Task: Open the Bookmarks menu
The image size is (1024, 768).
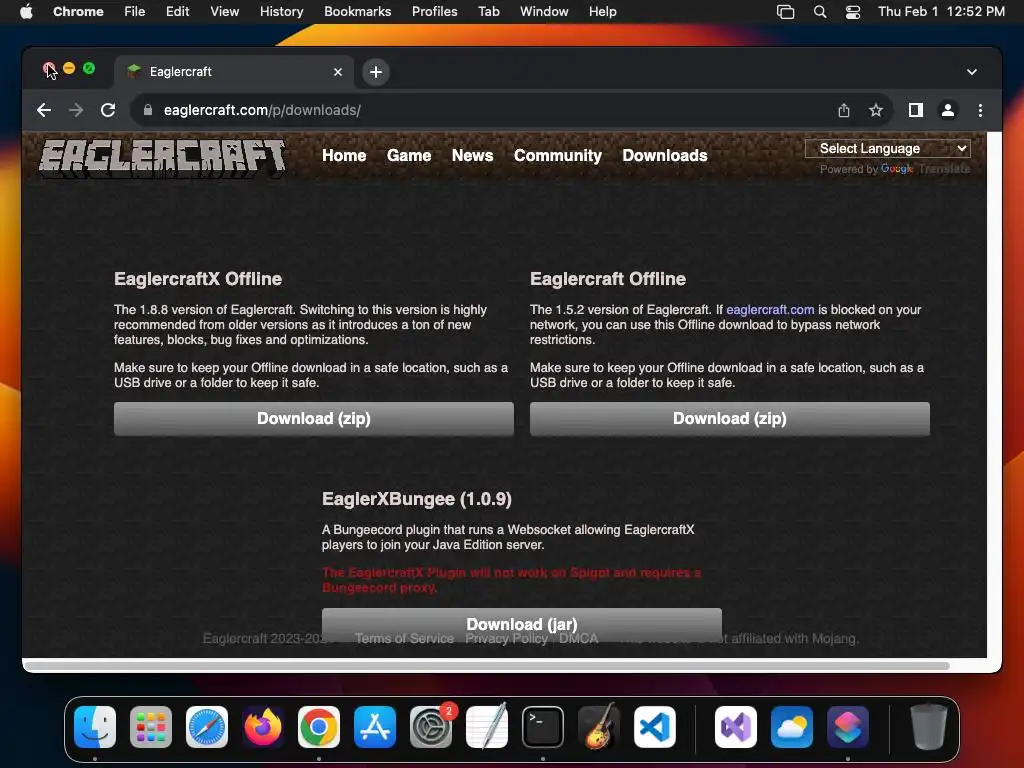Action: click(357, 12)
